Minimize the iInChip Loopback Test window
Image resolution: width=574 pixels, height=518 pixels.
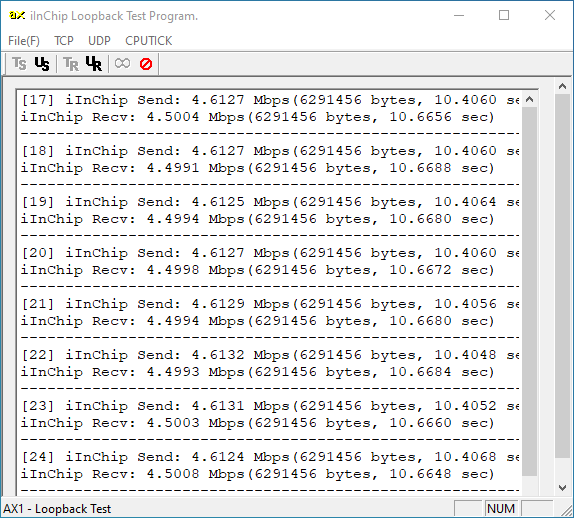pyautogui.click(x=459, y=15)
